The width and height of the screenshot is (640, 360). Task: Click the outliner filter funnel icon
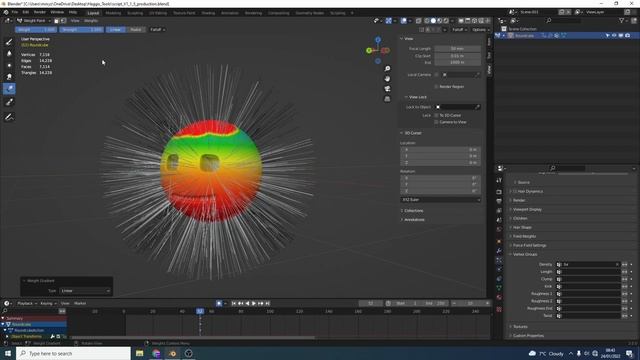[621, 20]
